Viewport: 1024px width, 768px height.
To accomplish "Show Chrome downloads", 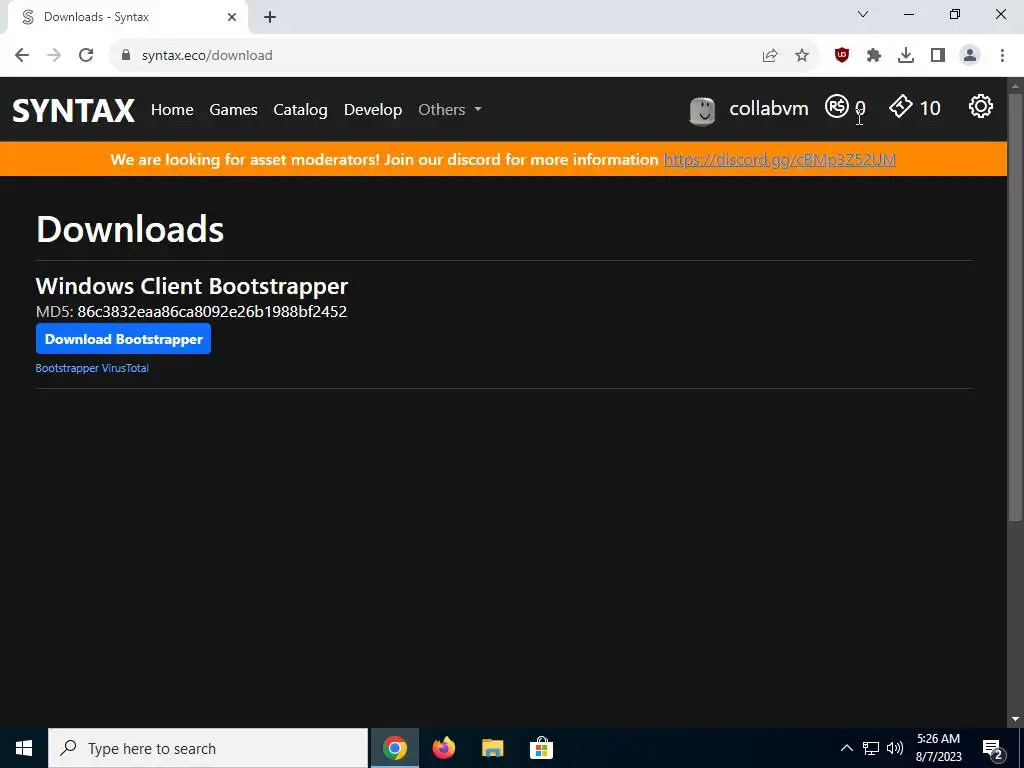I will pyautogui.click(x=906, y=56).
